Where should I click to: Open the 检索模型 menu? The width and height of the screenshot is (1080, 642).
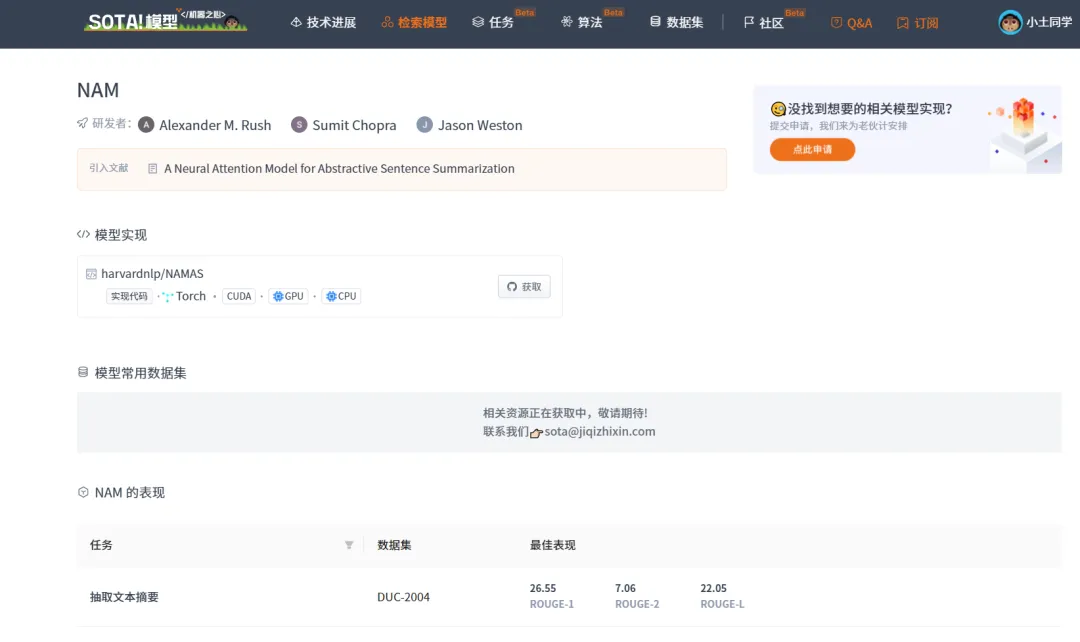tap(414, 23)
